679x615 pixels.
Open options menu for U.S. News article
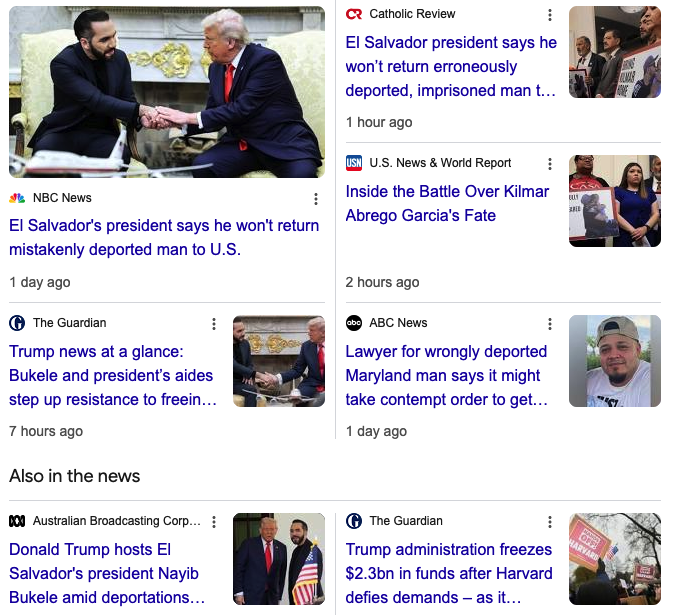[550, 164]
